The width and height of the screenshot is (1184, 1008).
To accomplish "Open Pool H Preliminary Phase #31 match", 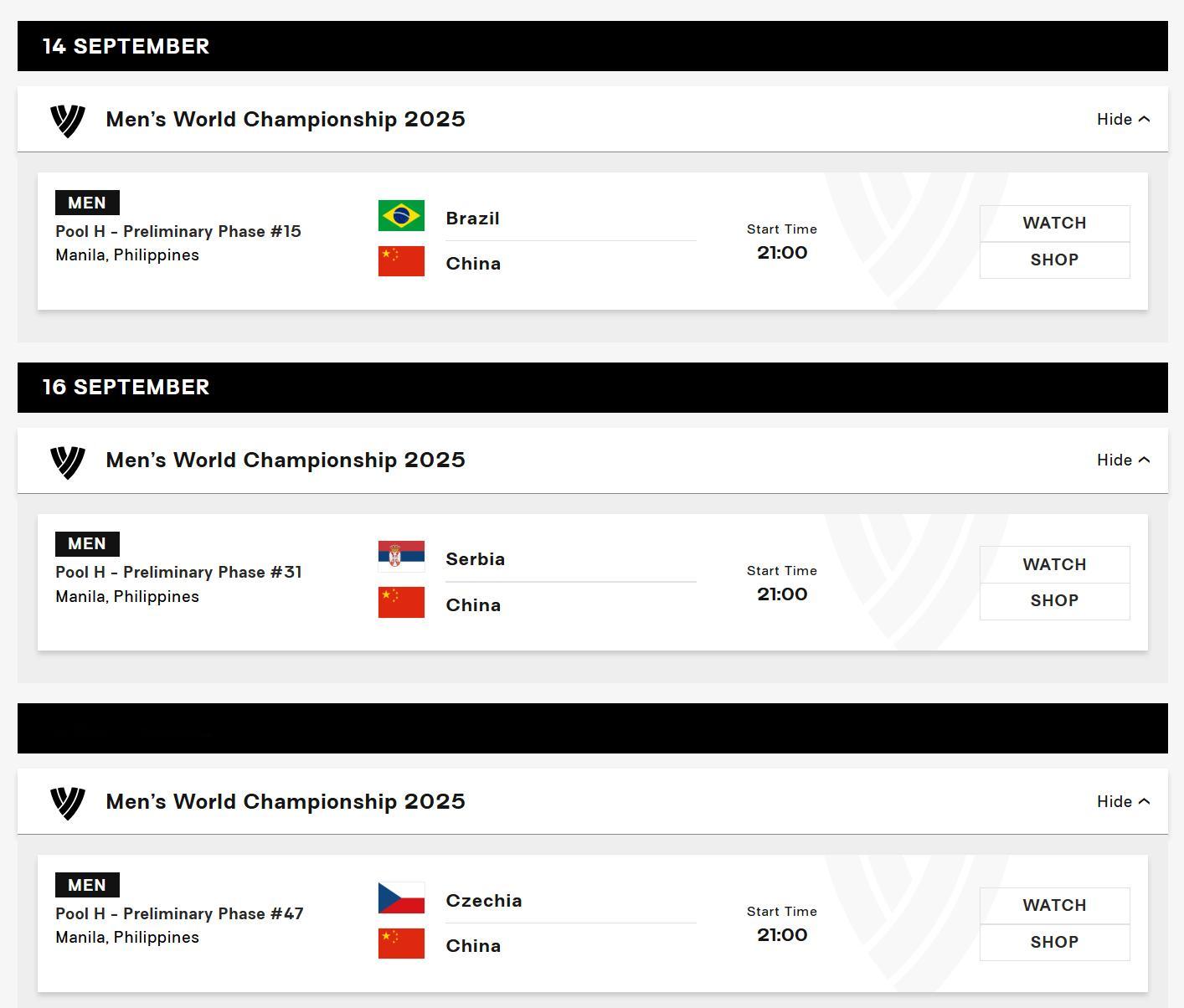I will coord(178,573).
